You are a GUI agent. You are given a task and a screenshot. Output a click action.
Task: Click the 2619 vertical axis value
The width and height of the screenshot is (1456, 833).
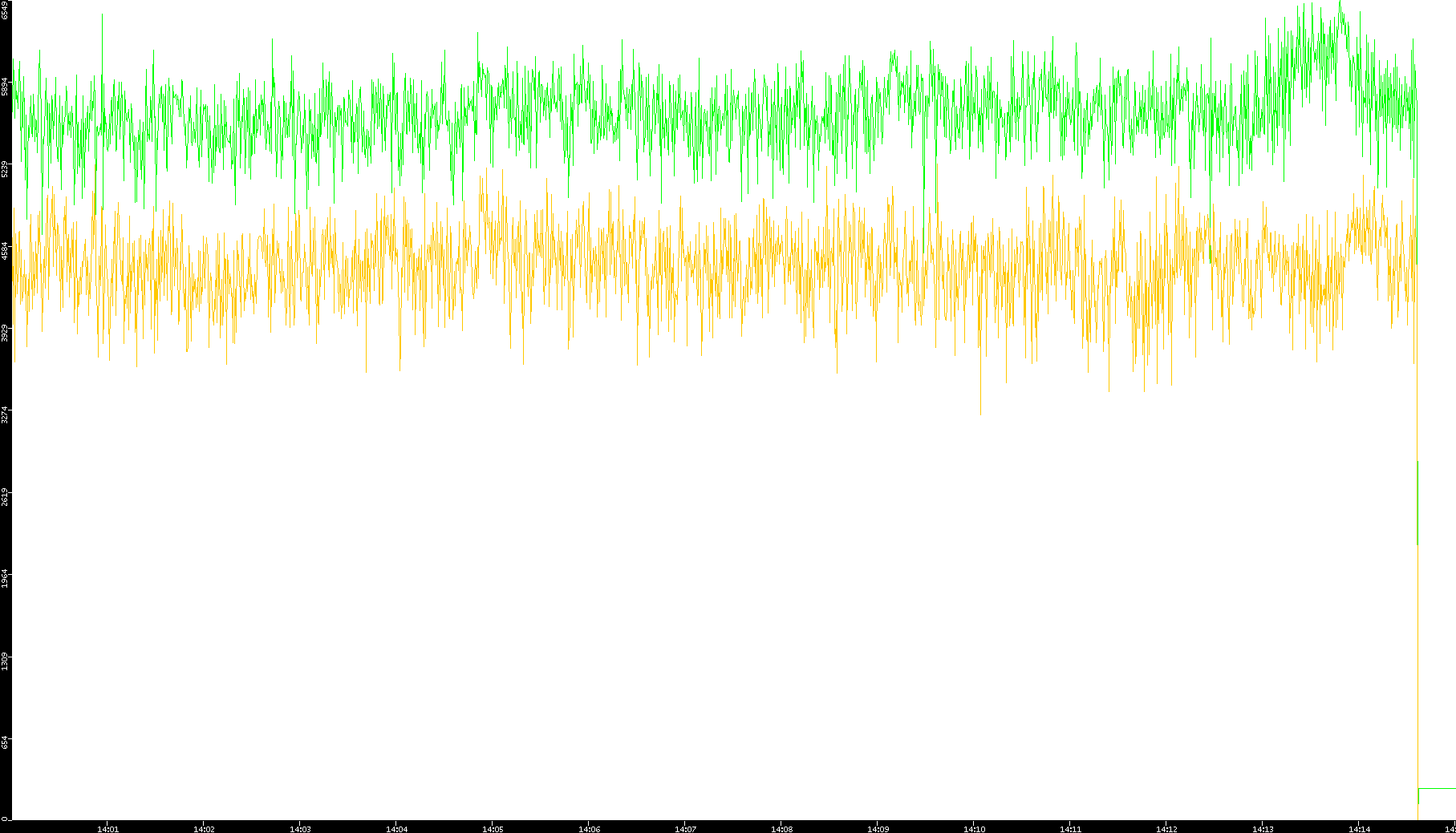(x=5, y=496)
